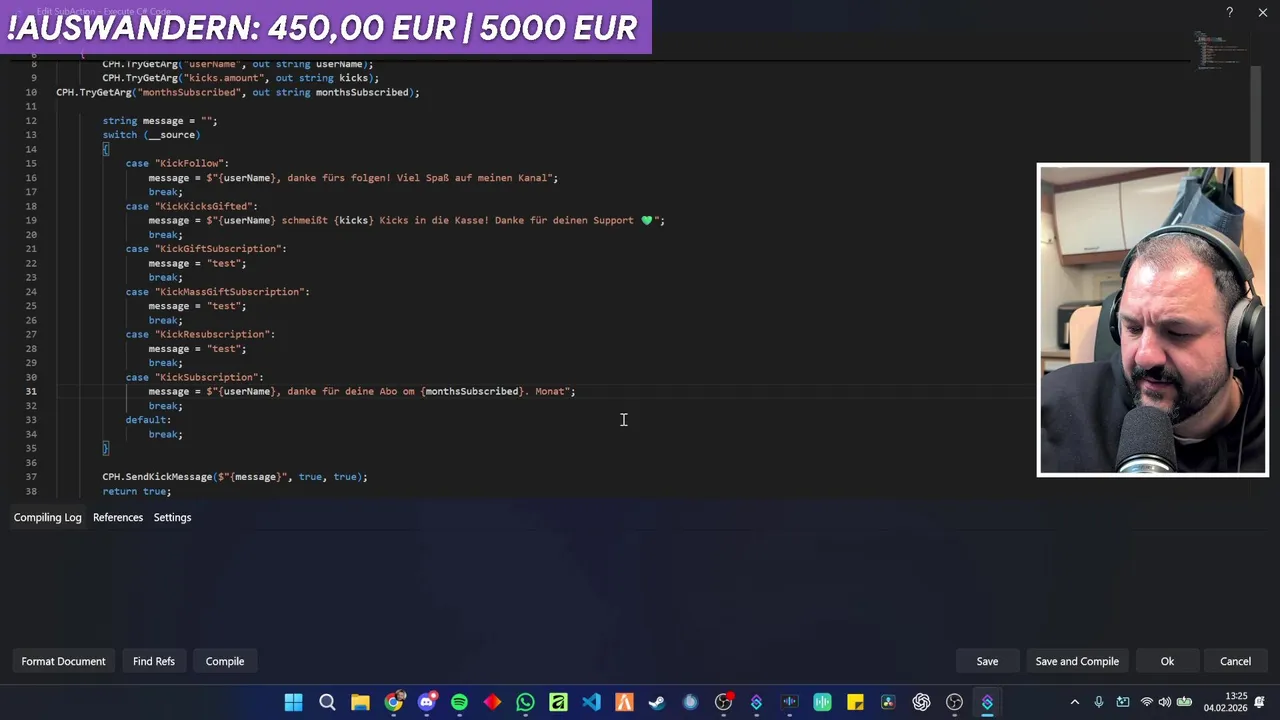1280x720 pixels.
Task: Show hidden system tray icons
Action: [1075, 702]
